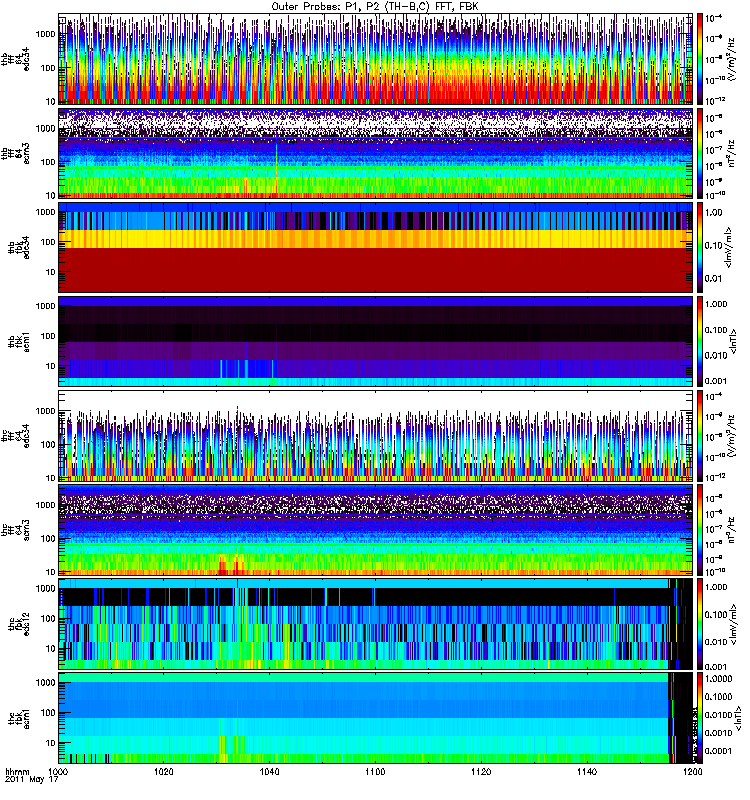The height and width of the screenshot is (800, 750).
Task: Click the color bar of the top thb edc34 panel
Action: (x=703, y=58)
